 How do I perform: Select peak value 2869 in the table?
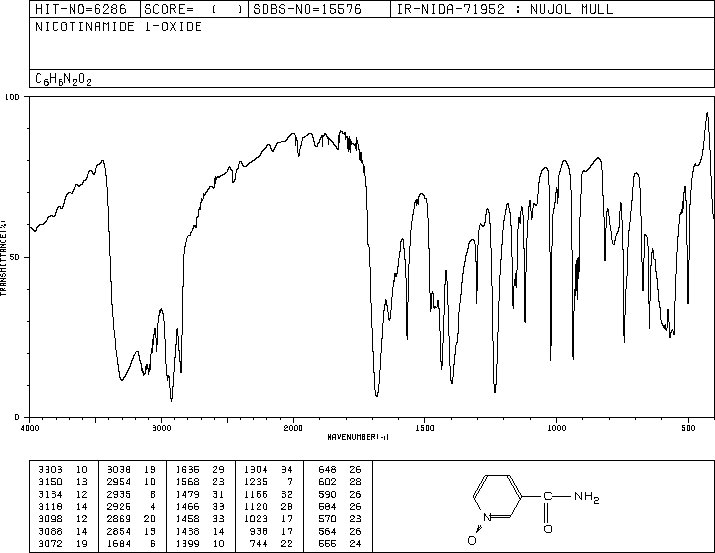click(x=119, y=518)
